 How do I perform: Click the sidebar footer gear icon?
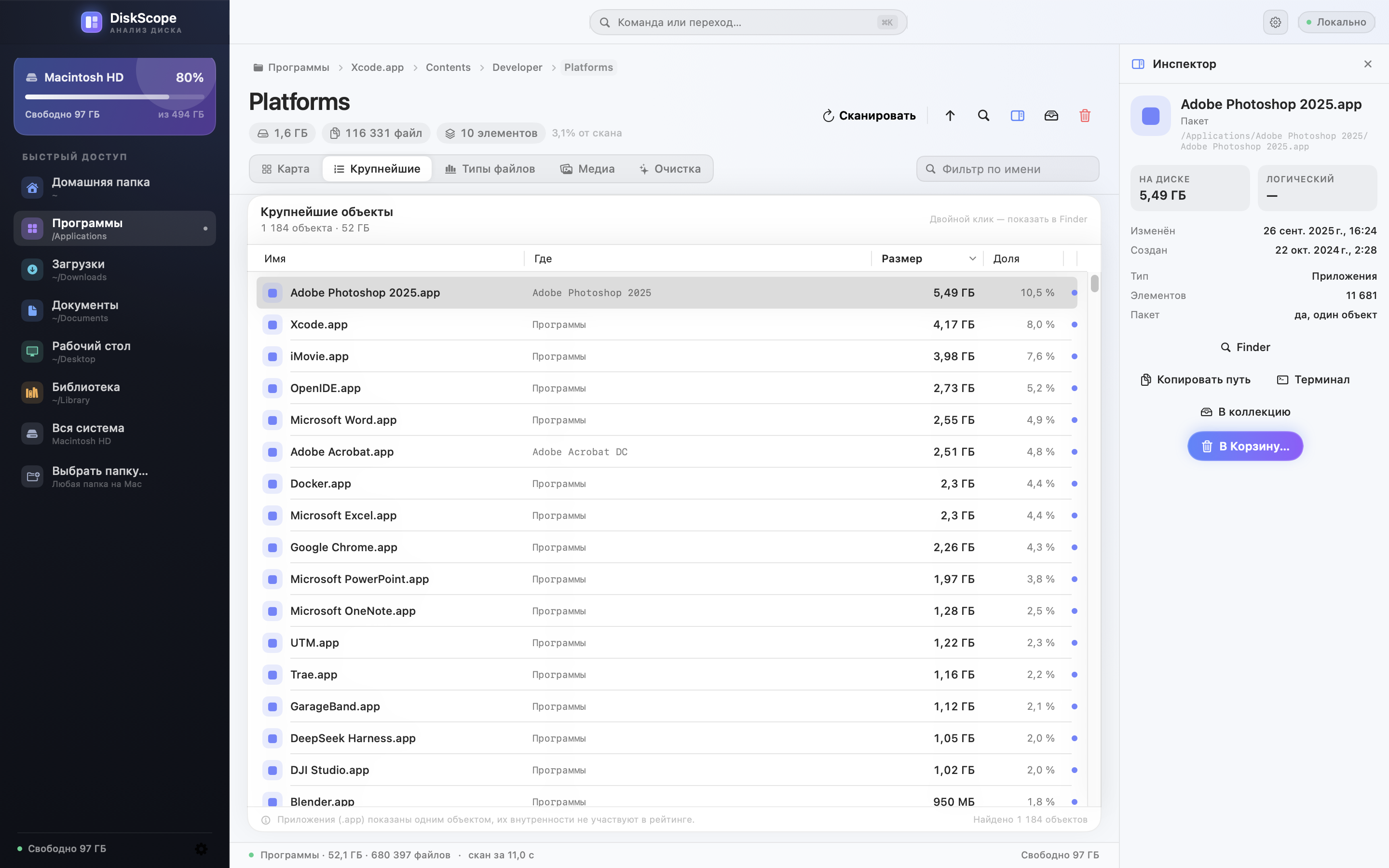201,849
